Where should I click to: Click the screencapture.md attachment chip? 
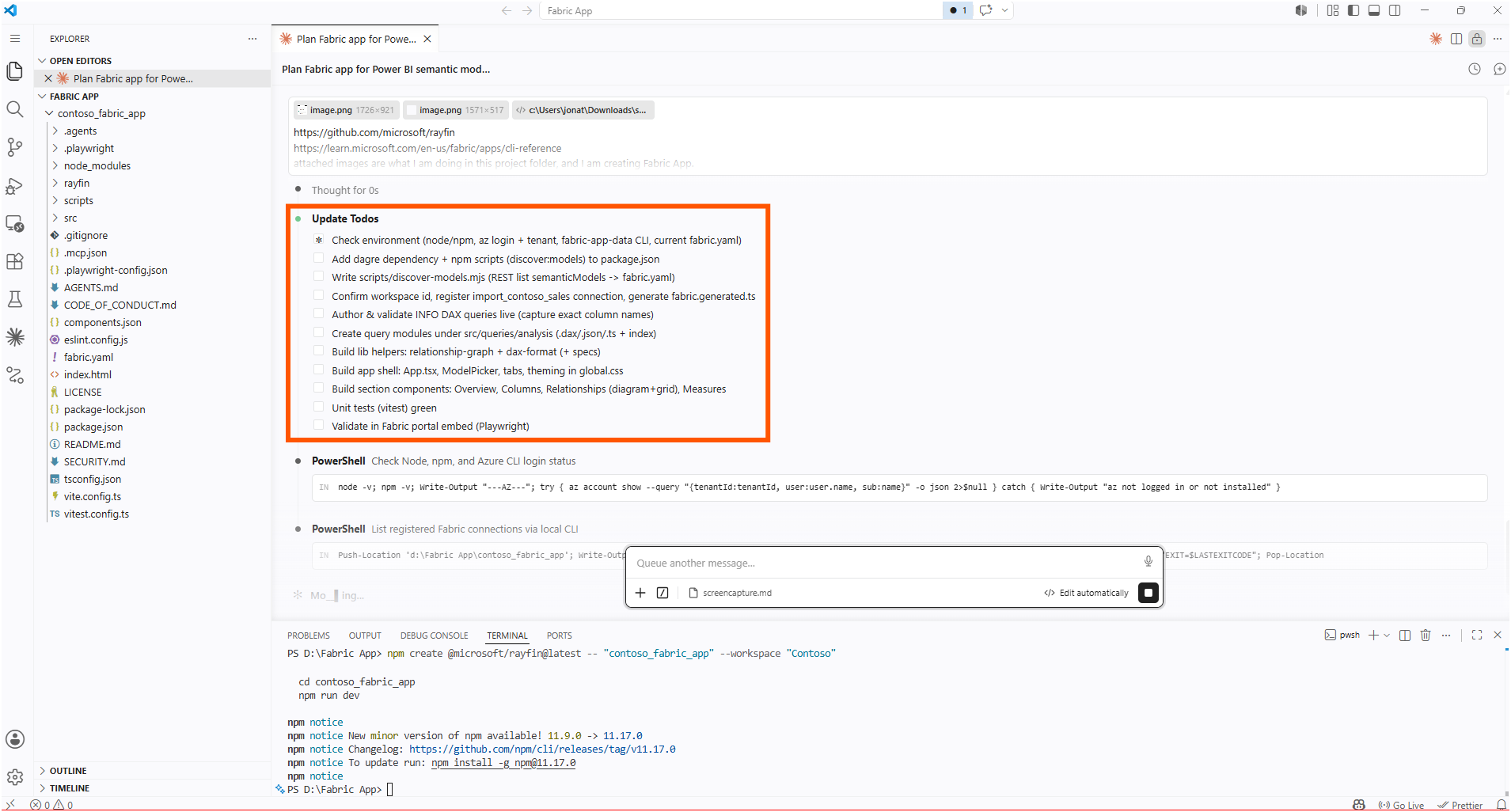tap(730, 593)
